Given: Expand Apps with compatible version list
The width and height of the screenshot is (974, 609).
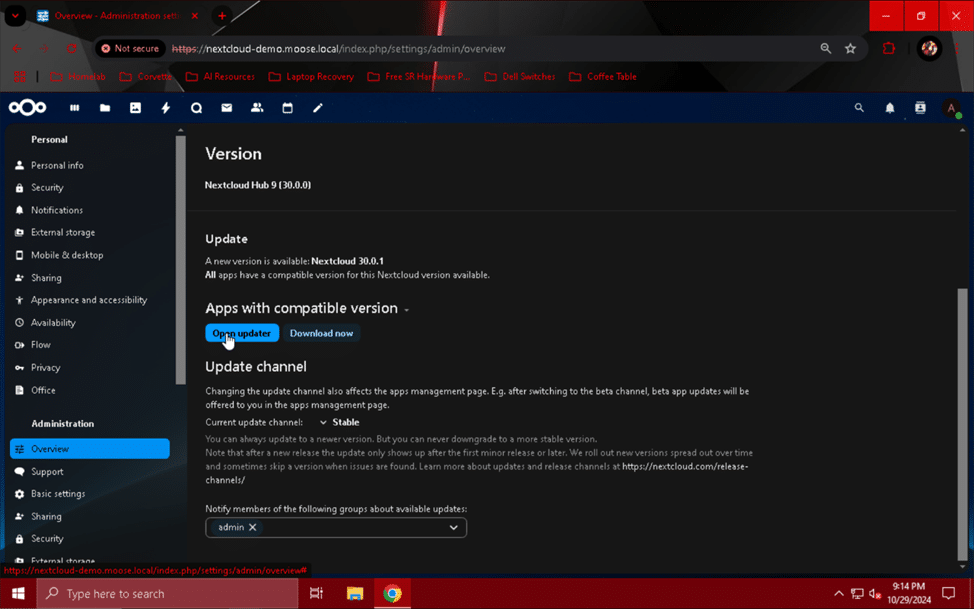Looking at the screenshot, I should [x=406, y=309].
